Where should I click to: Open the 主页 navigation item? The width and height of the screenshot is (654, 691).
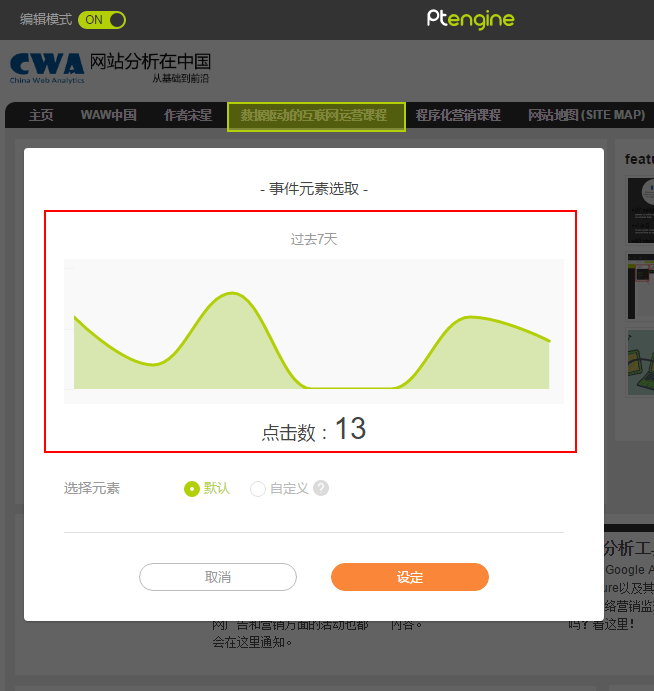click(41, 115)
